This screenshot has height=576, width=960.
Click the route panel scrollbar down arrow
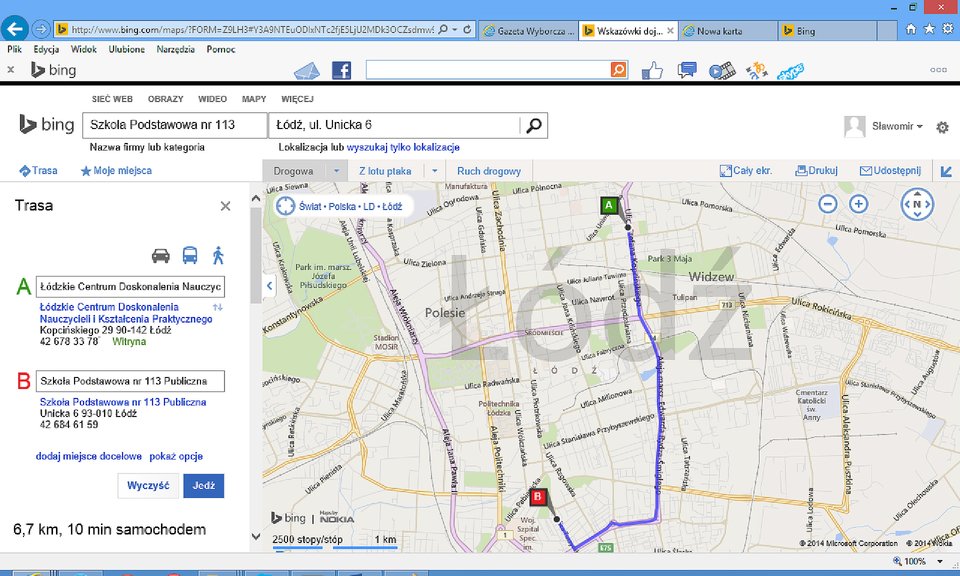click(x=256, y=536)
